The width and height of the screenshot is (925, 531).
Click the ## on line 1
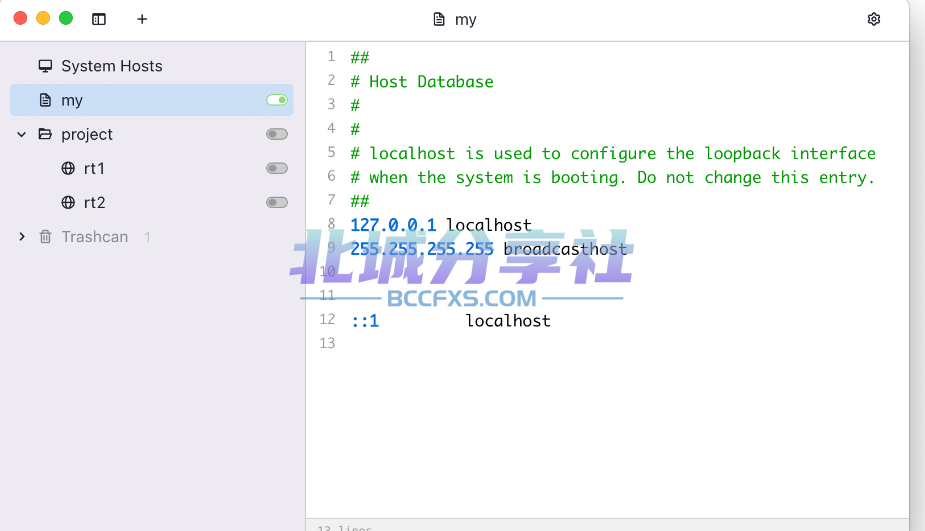click(x=360, y=57)
